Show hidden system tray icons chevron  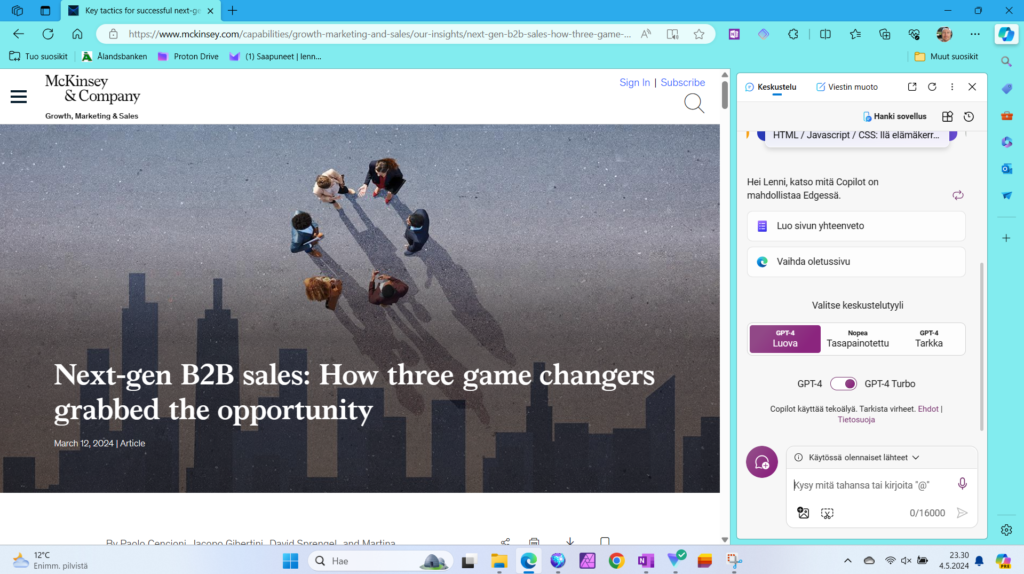point(848,560)
